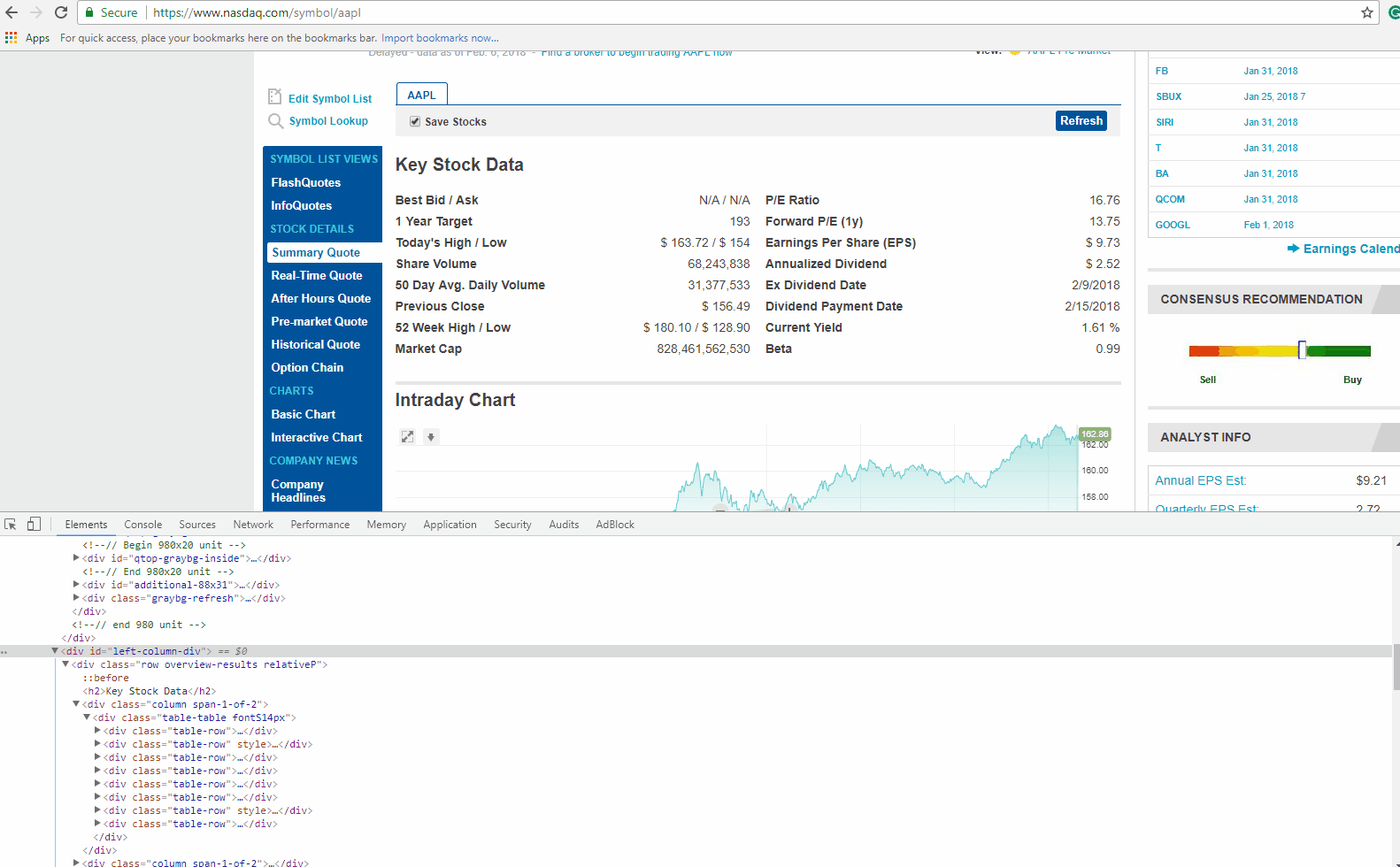Click the Symbol Lookup link text
This screenshot has width=1400, height=867.
328,121
